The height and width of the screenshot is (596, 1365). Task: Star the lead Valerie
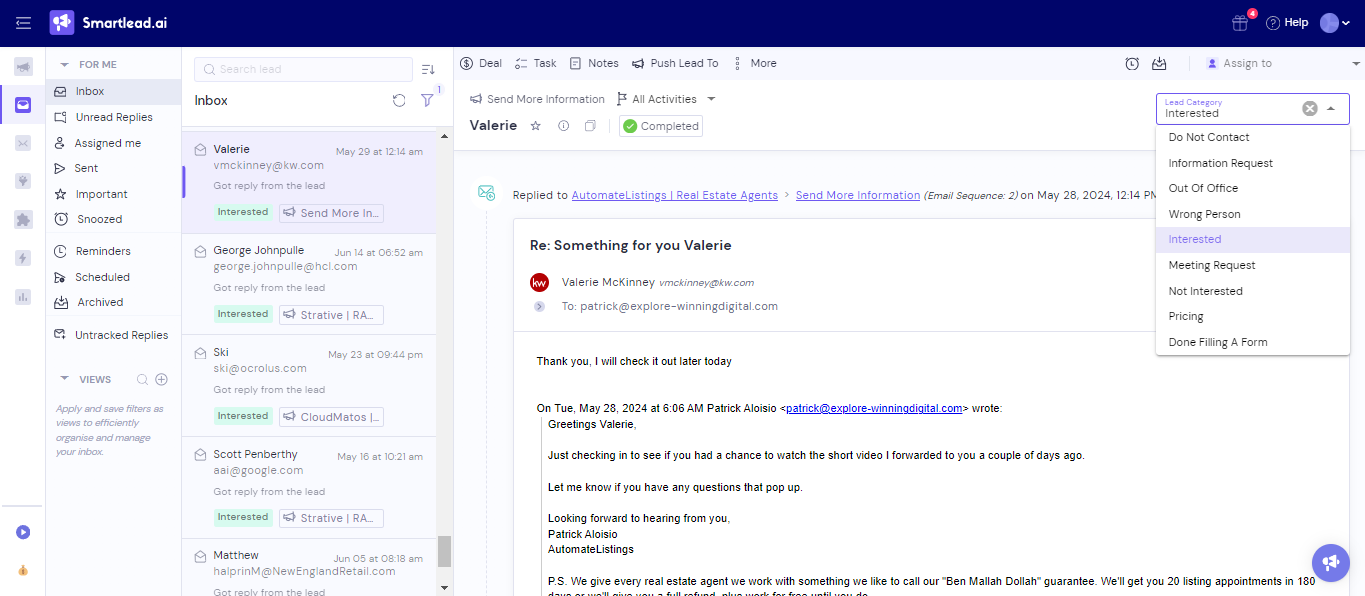(535, 126)
